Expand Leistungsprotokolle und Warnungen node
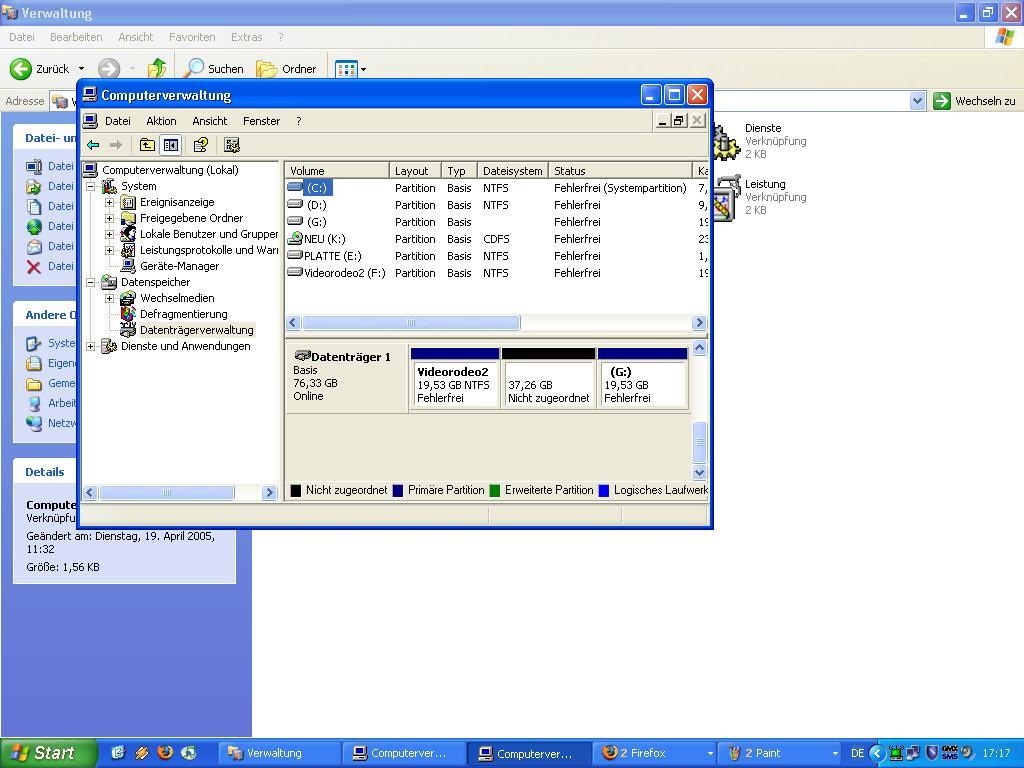Screen dimensions: 1024x768 [x=110, y=250]
